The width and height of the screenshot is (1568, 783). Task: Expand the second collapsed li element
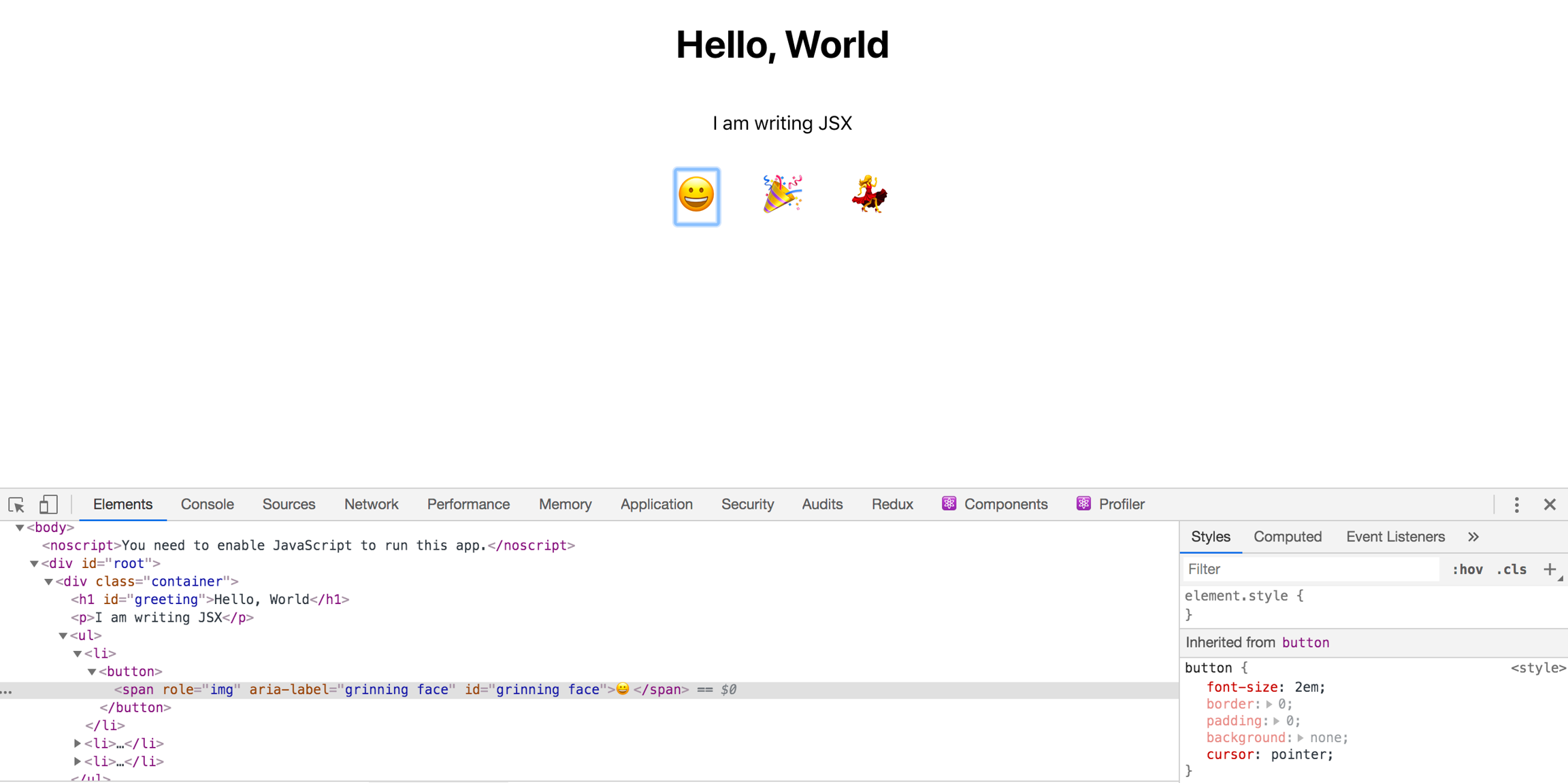click(x=78, y=761)
